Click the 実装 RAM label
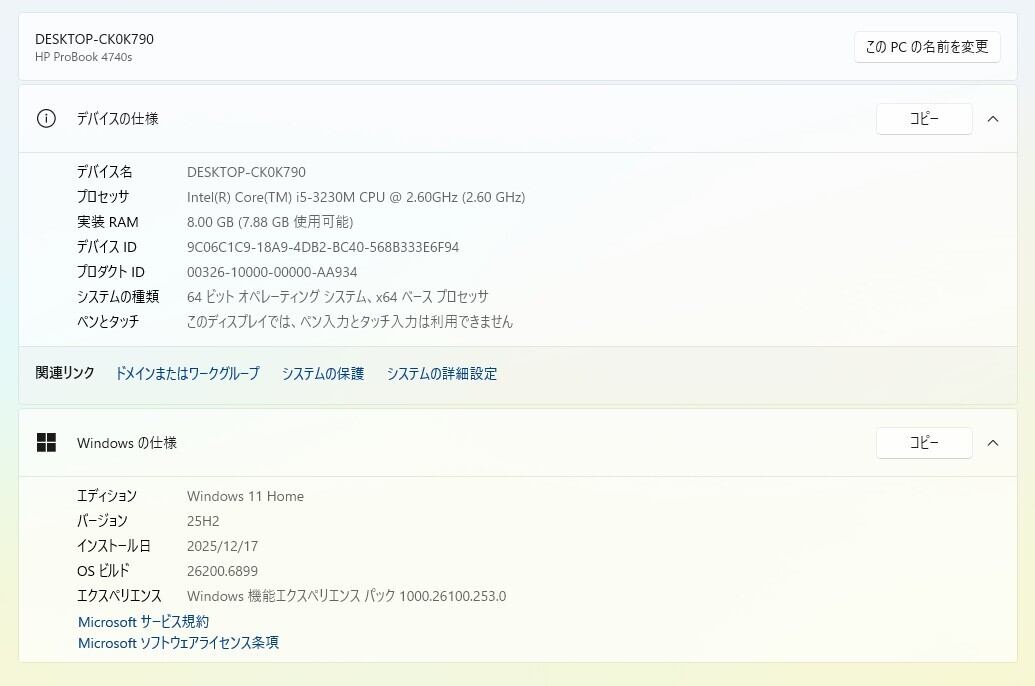Image resolution: width=1035 pixels, height=686 pixels. click(x=108, y=222)
